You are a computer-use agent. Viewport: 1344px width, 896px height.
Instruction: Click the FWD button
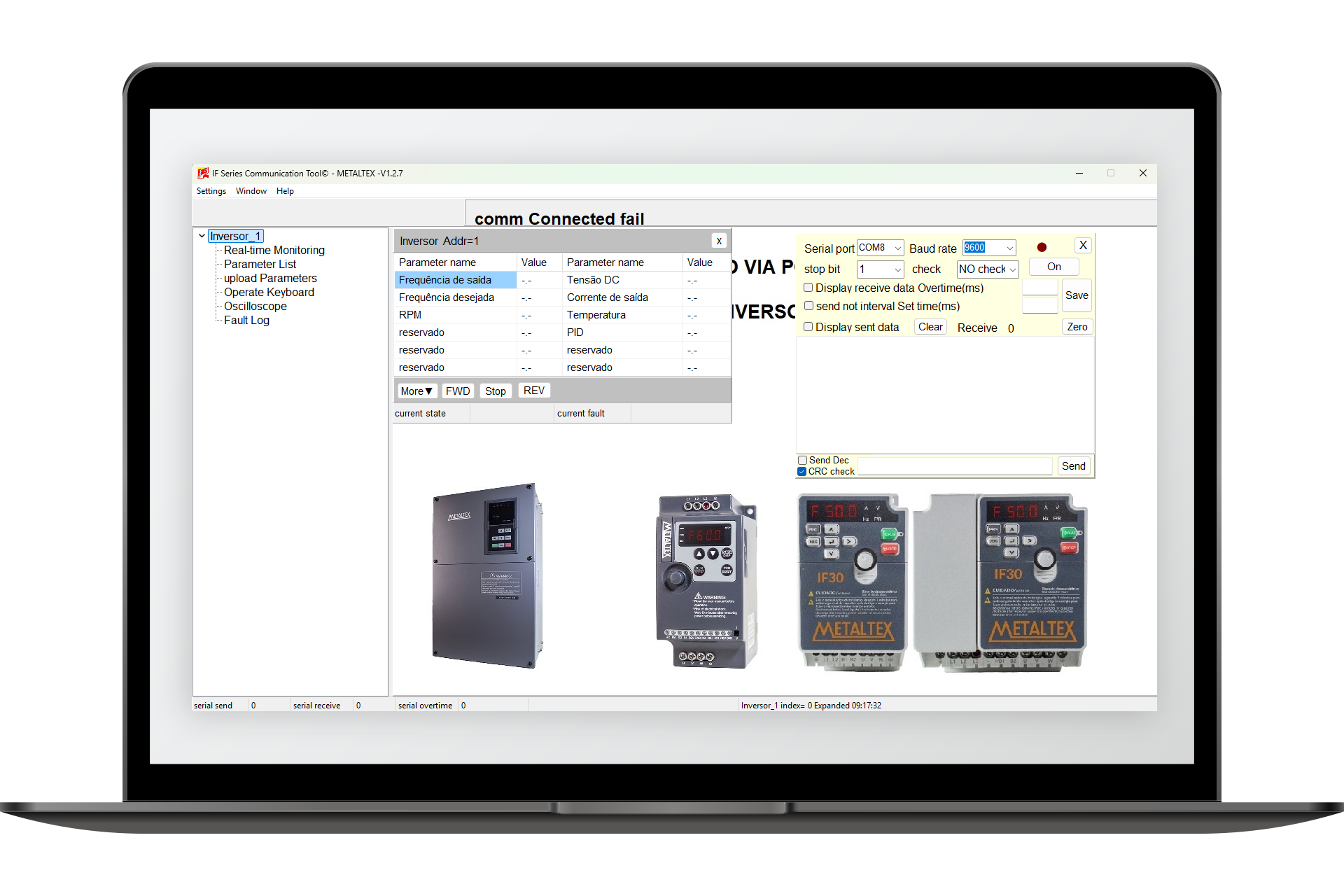pyautogui.click(x=458, y=391)
